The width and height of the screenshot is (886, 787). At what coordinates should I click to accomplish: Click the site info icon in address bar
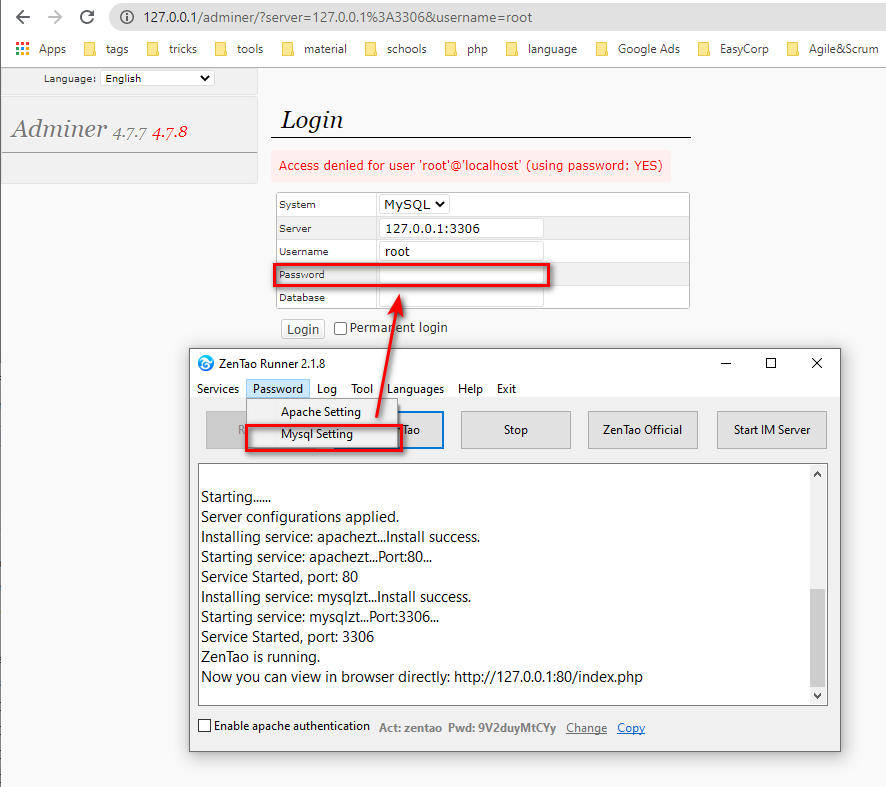[x=127, y=17]
